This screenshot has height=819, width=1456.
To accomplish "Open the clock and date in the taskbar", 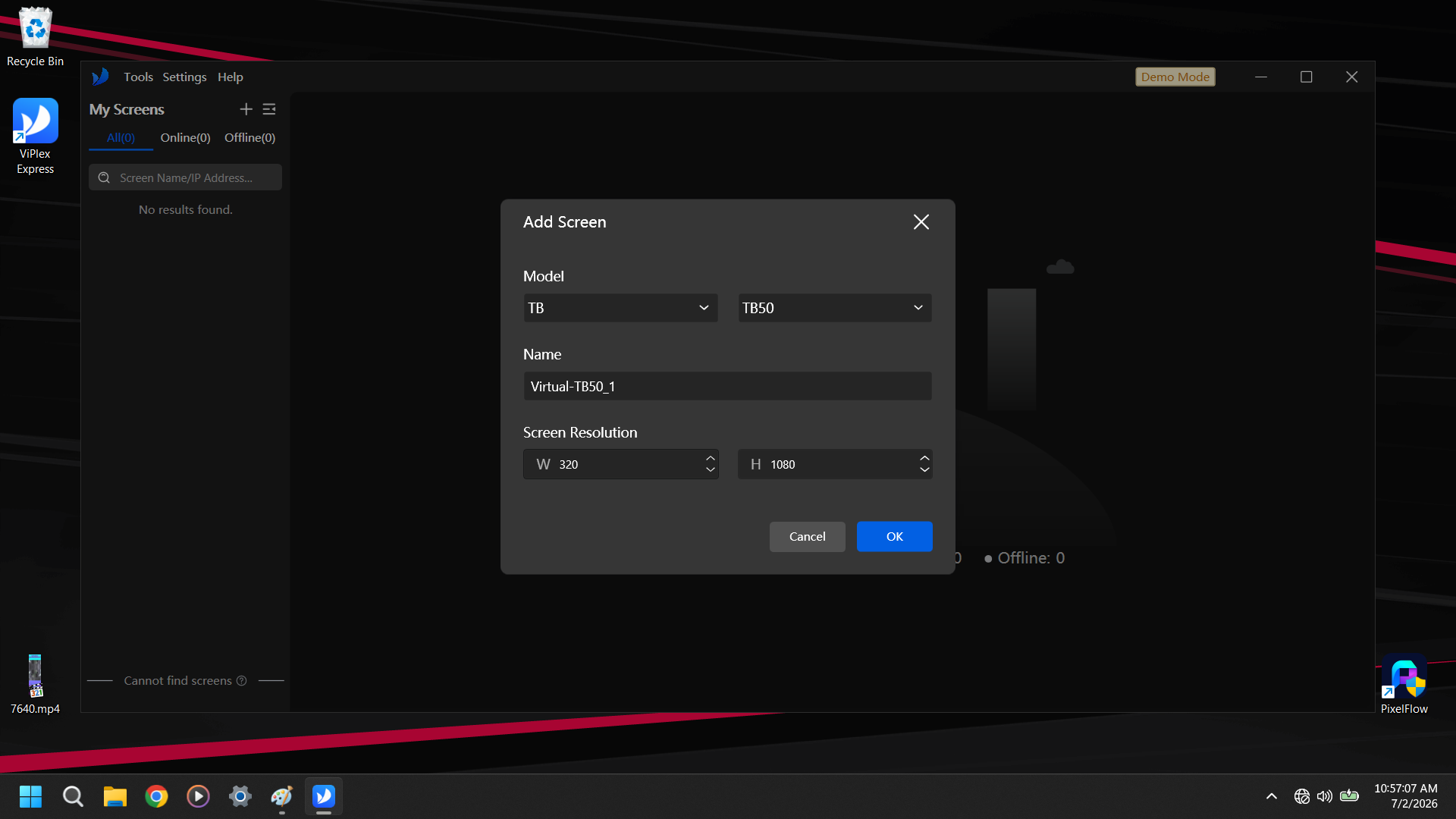I will 1405,796.
